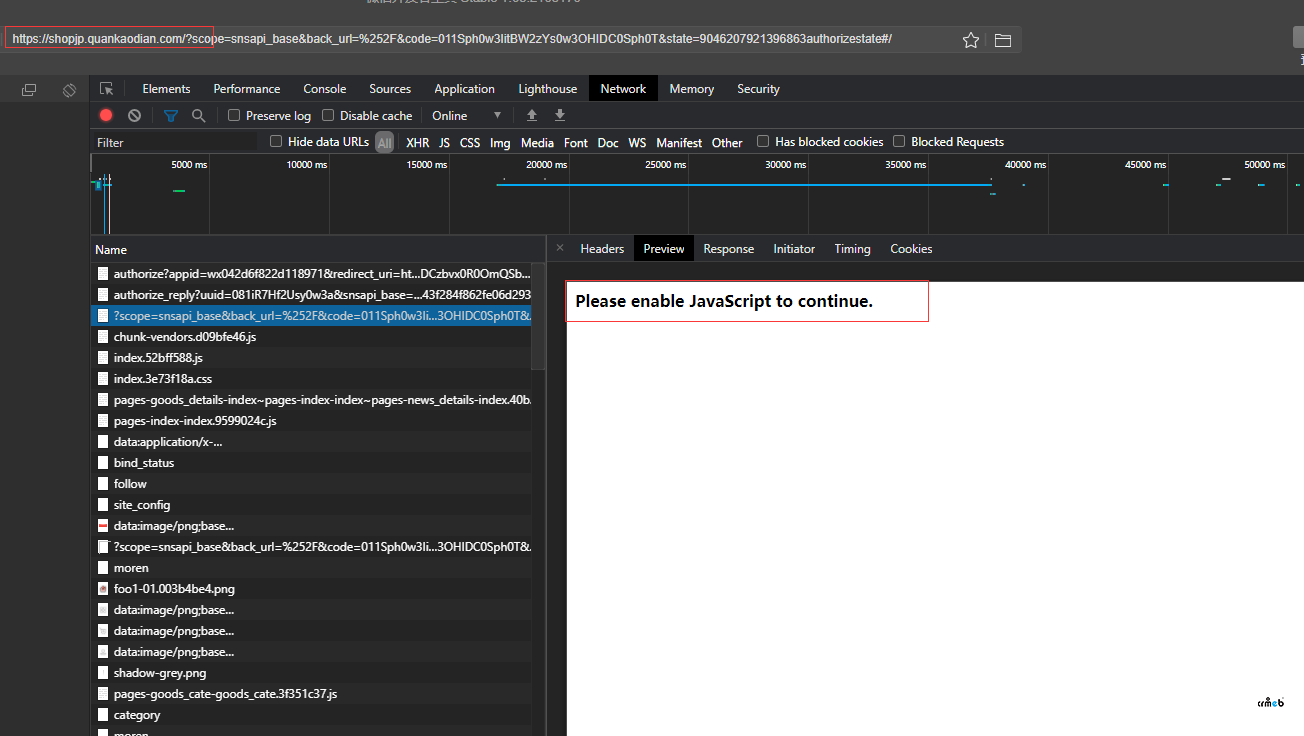This screenshot has height=736, width=1304.
Task: Import HAR file with upload arrow
Action: click(x=532, y=116)
